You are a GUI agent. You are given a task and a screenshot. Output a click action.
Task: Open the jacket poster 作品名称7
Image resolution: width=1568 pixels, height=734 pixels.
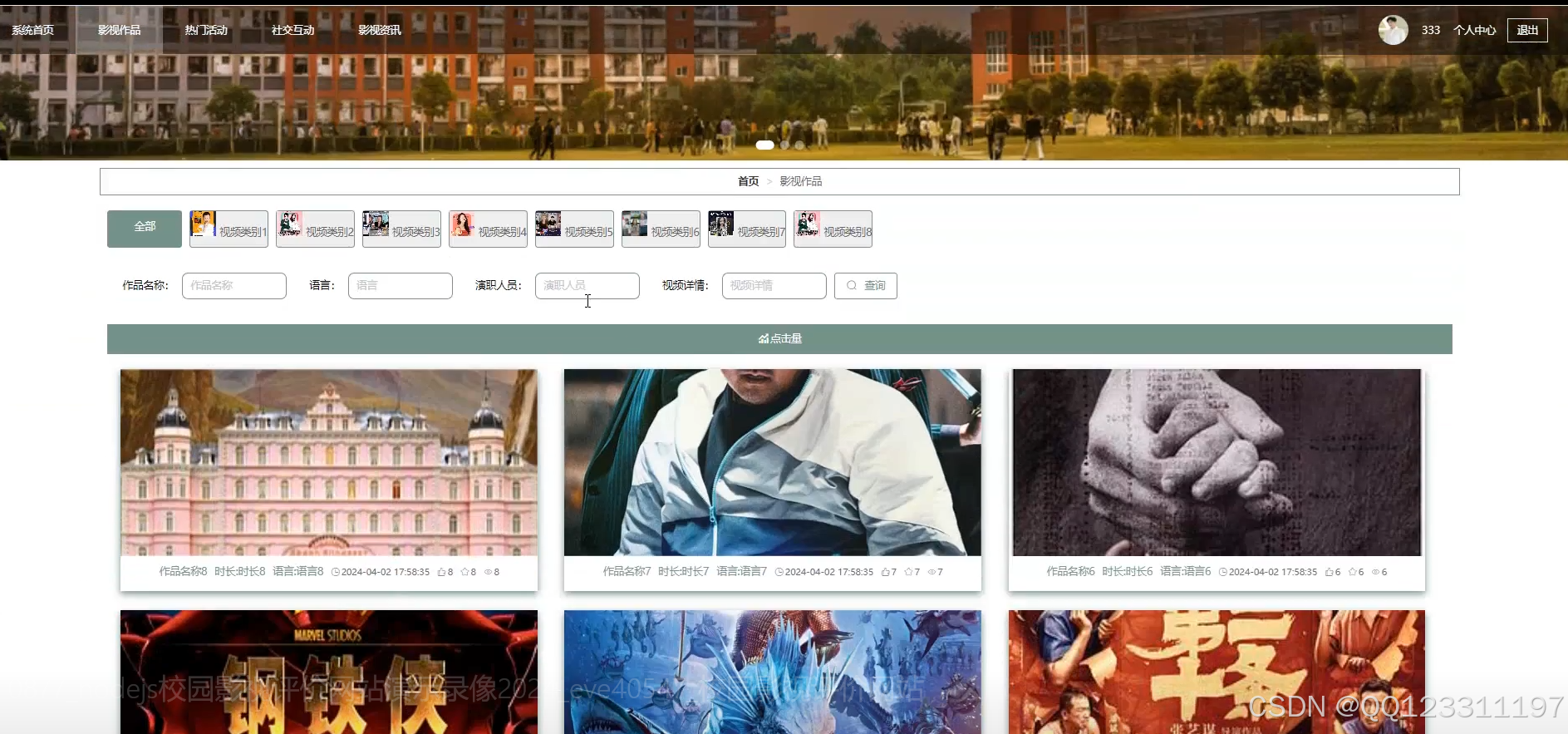[773, 462]
